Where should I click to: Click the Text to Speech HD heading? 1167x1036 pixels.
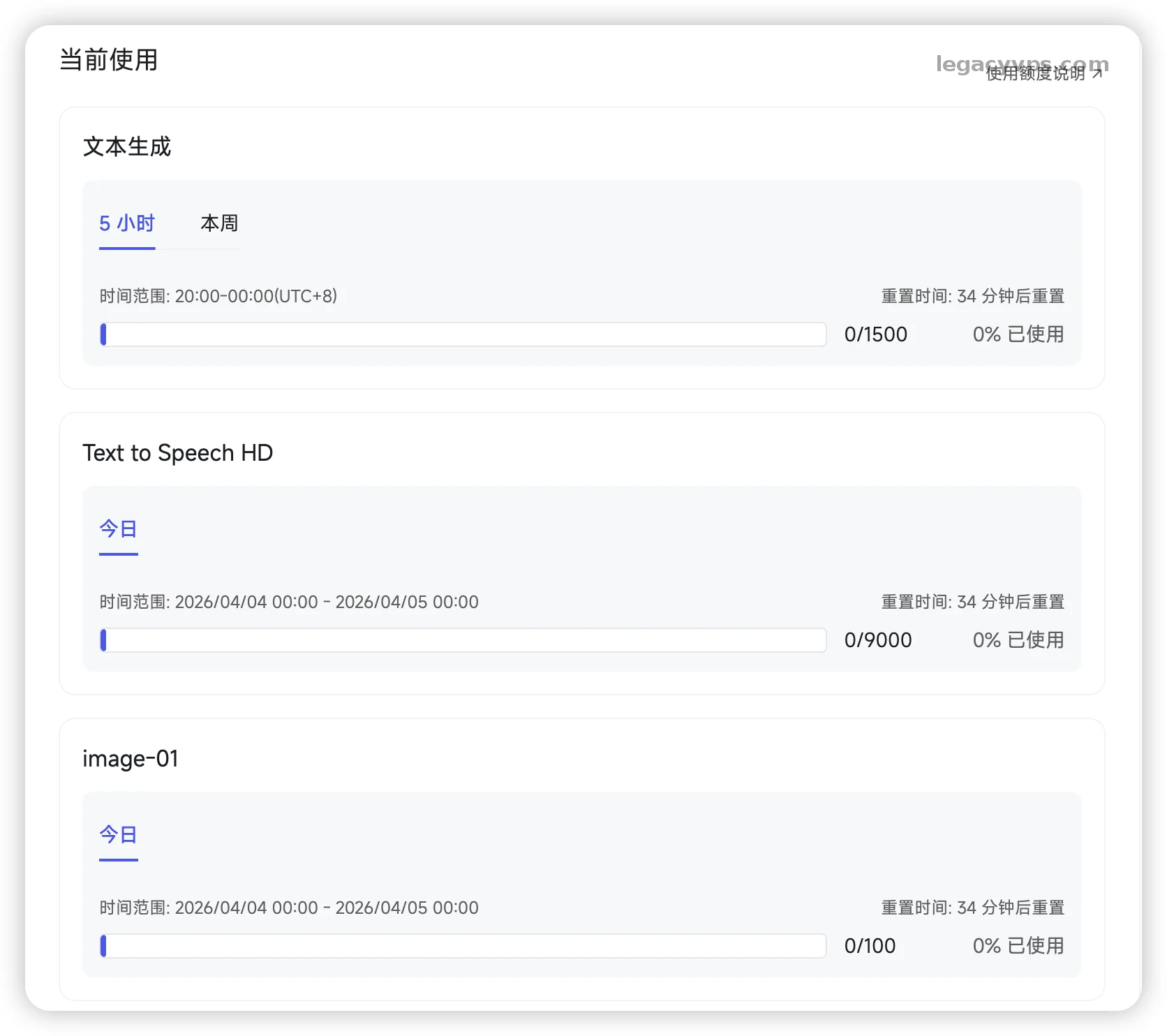[177, 453]
